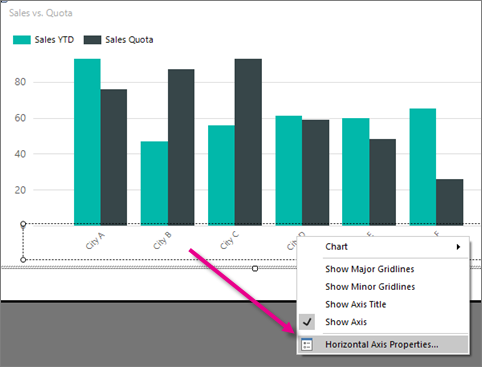Select City B dark Sales Quota bar

pos(181,147)
